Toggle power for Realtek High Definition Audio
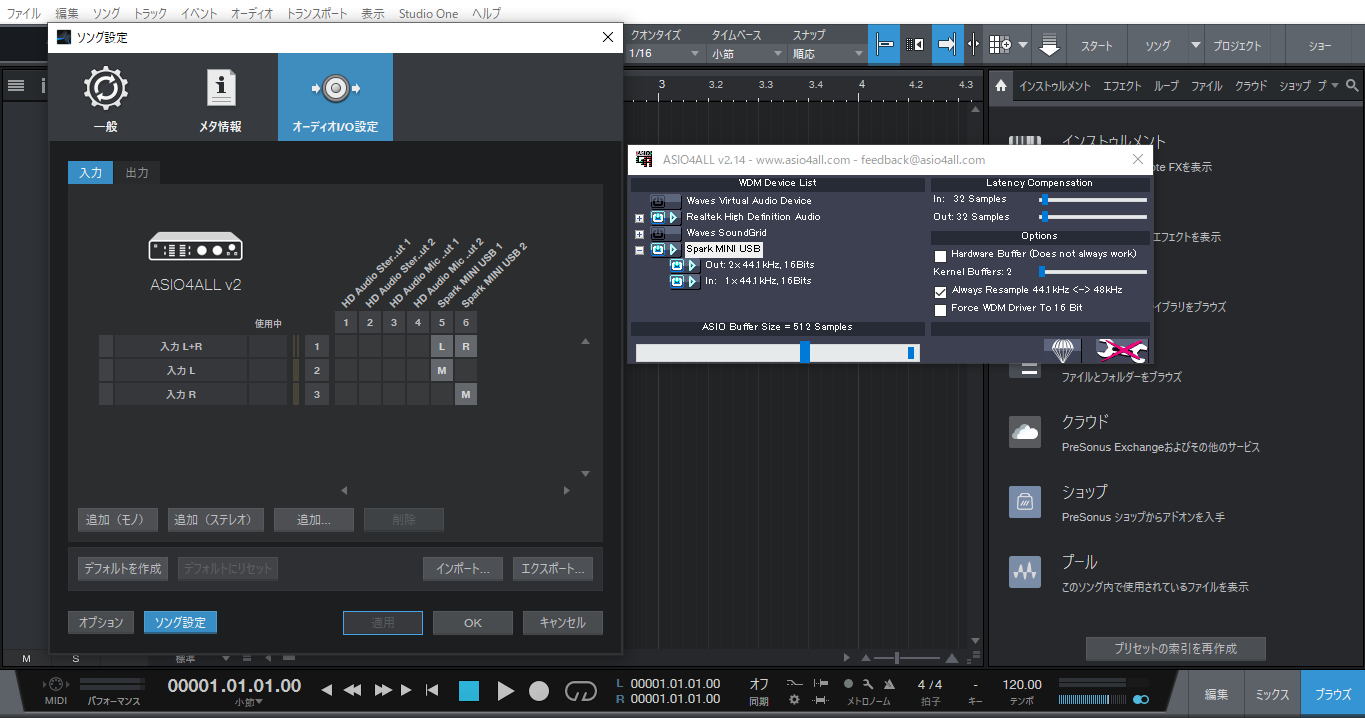This screenshot has height=718, width=1365. click(658, 217)
